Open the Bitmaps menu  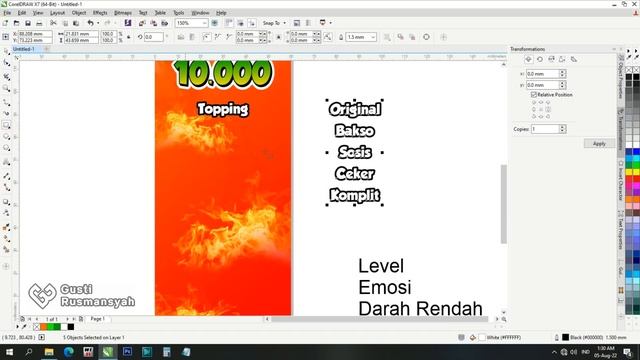click(x=123, y=13)
